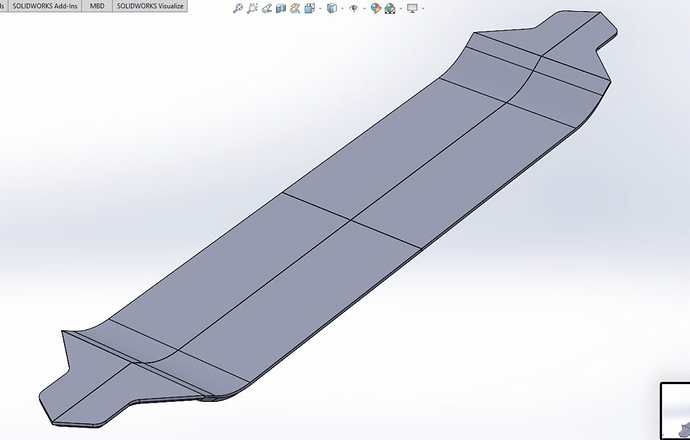Click the Display Style icon
The width and height of the screenshot is (690, 440).
point(331,8)
